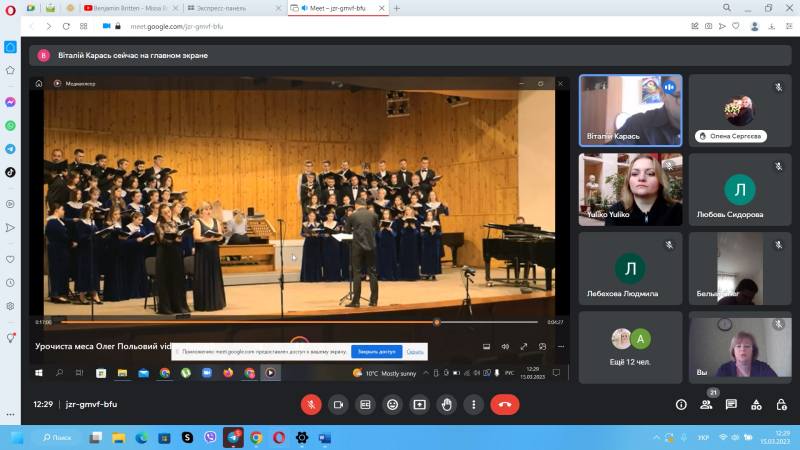This screenshot has width=800, height=450.
Task: Take snapshot camera icon in toolbar
Action: tap(708, 26)
